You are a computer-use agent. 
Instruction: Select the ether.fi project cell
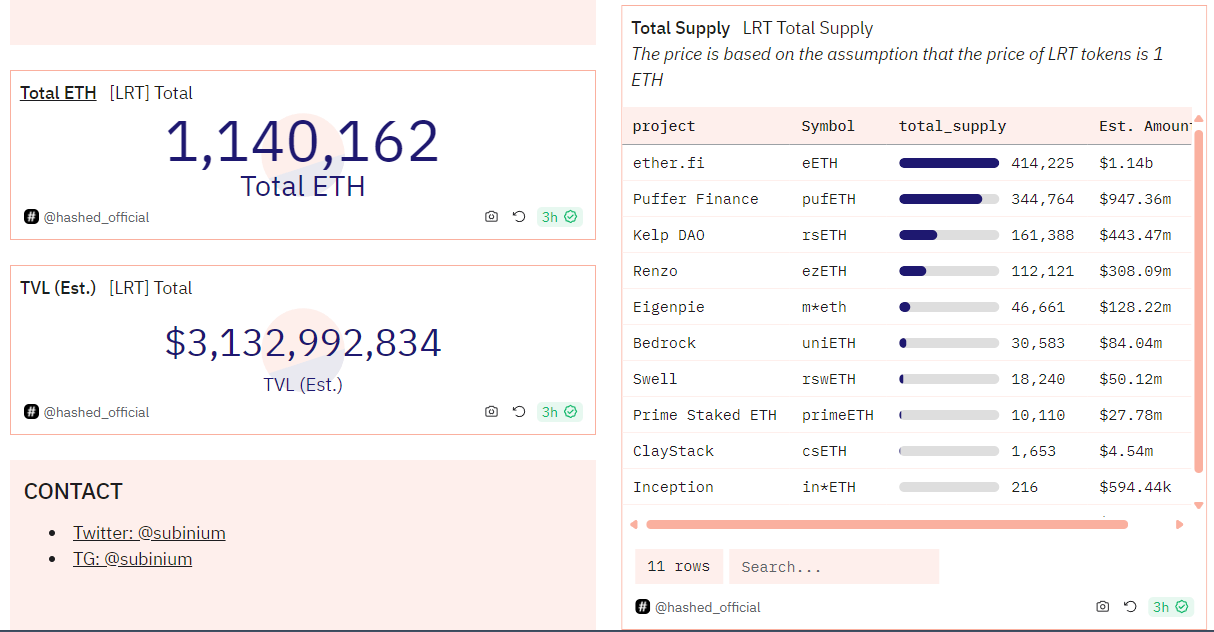click(x=669, y=163)
